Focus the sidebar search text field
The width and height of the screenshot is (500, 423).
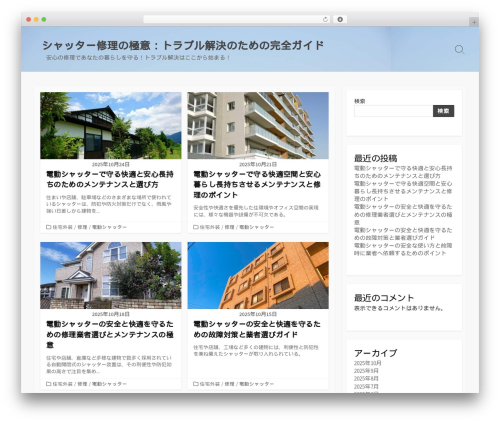coord(393,111)
